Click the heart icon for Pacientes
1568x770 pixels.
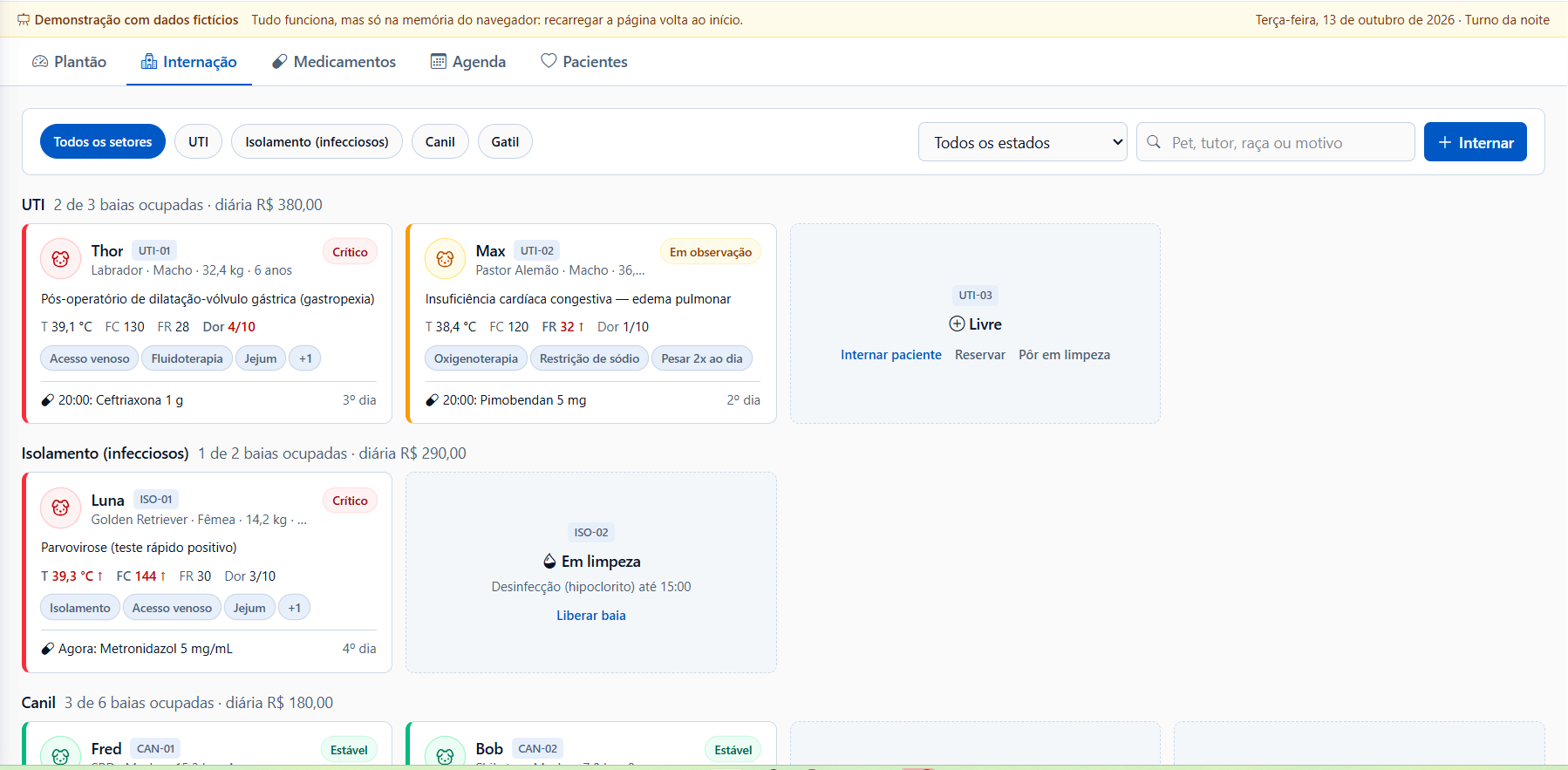click(549, 61)
